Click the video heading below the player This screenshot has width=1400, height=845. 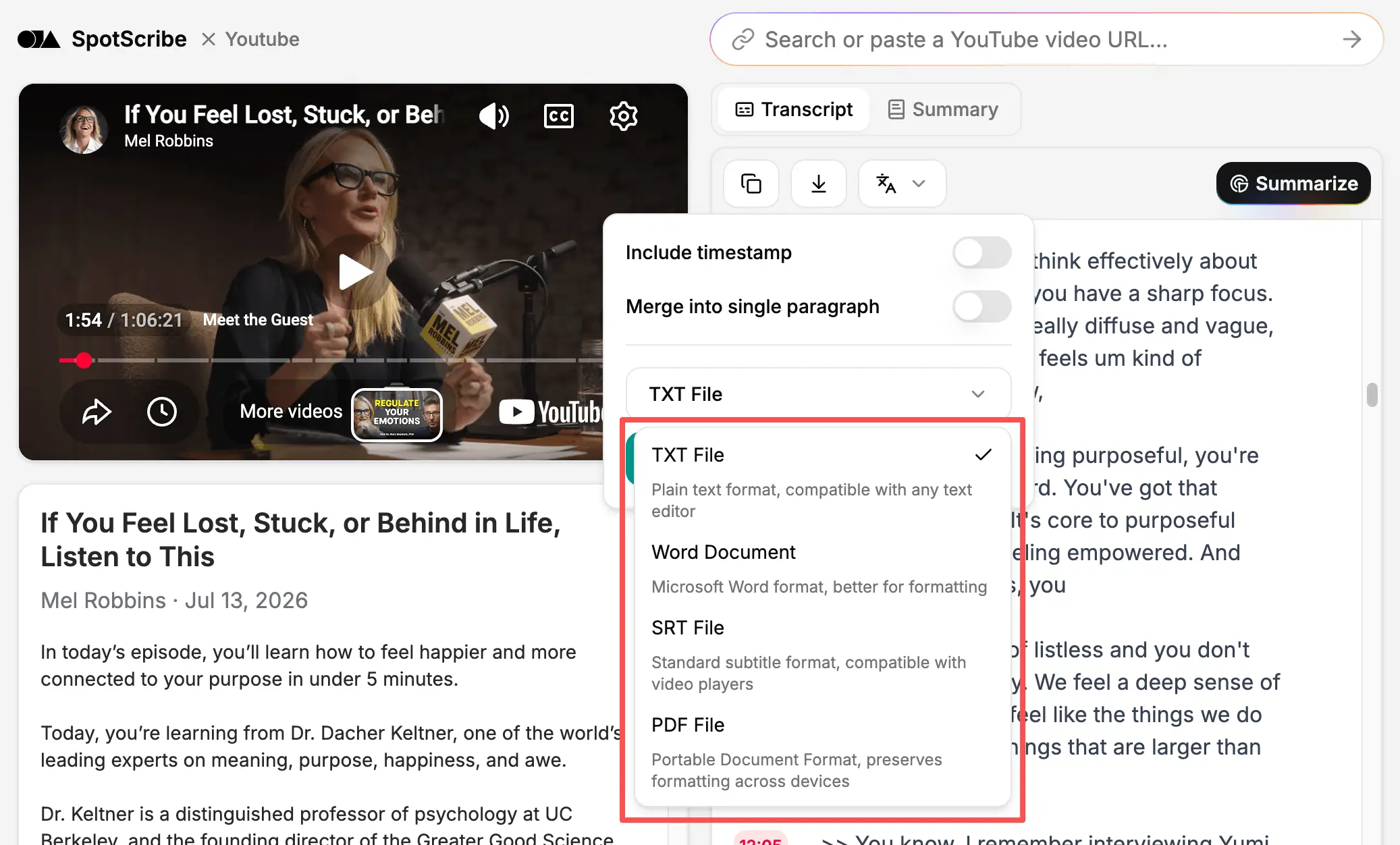[x=300, y=539]
